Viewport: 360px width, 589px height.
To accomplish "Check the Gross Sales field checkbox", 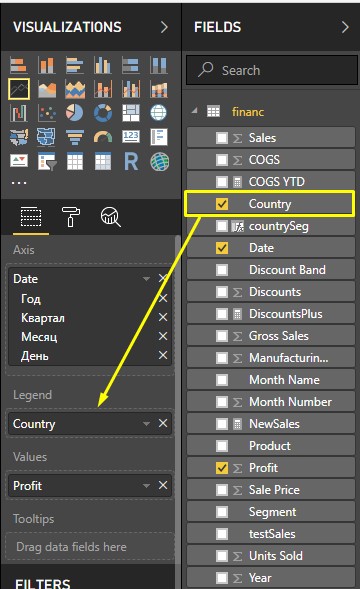I will point(222,336).
